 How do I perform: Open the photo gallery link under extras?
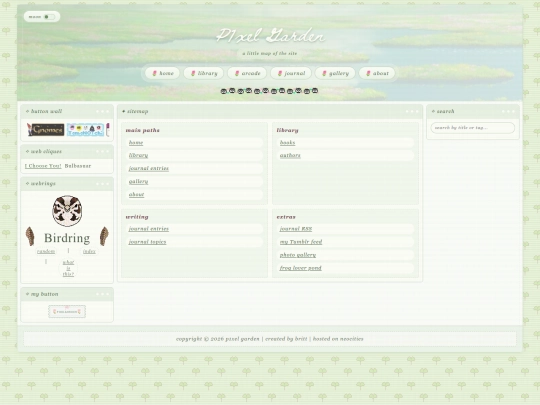click(298, 255)
